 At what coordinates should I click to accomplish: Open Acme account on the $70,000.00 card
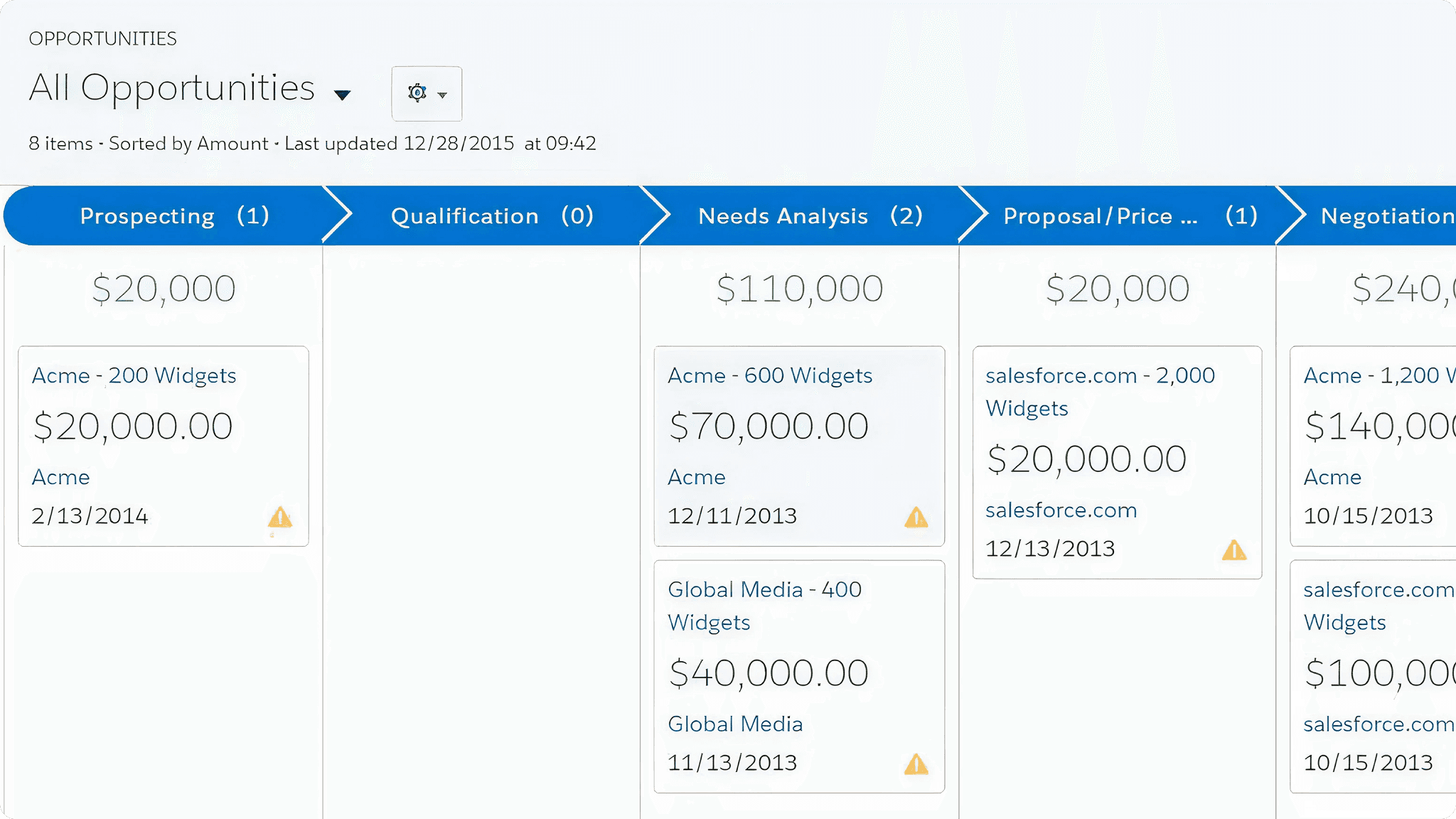(x=697, y=477)
